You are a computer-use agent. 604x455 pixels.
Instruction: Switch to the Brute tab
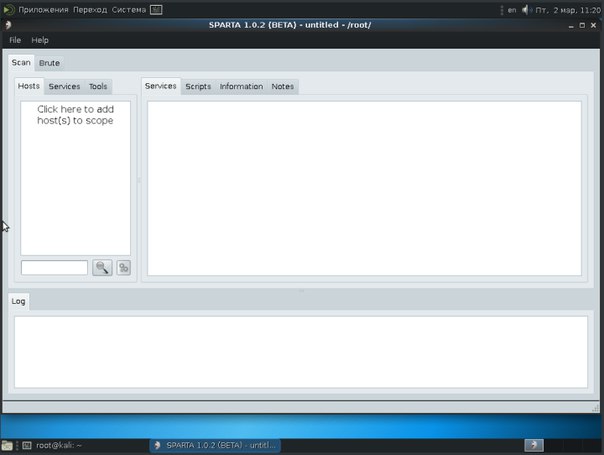point(50,63)
